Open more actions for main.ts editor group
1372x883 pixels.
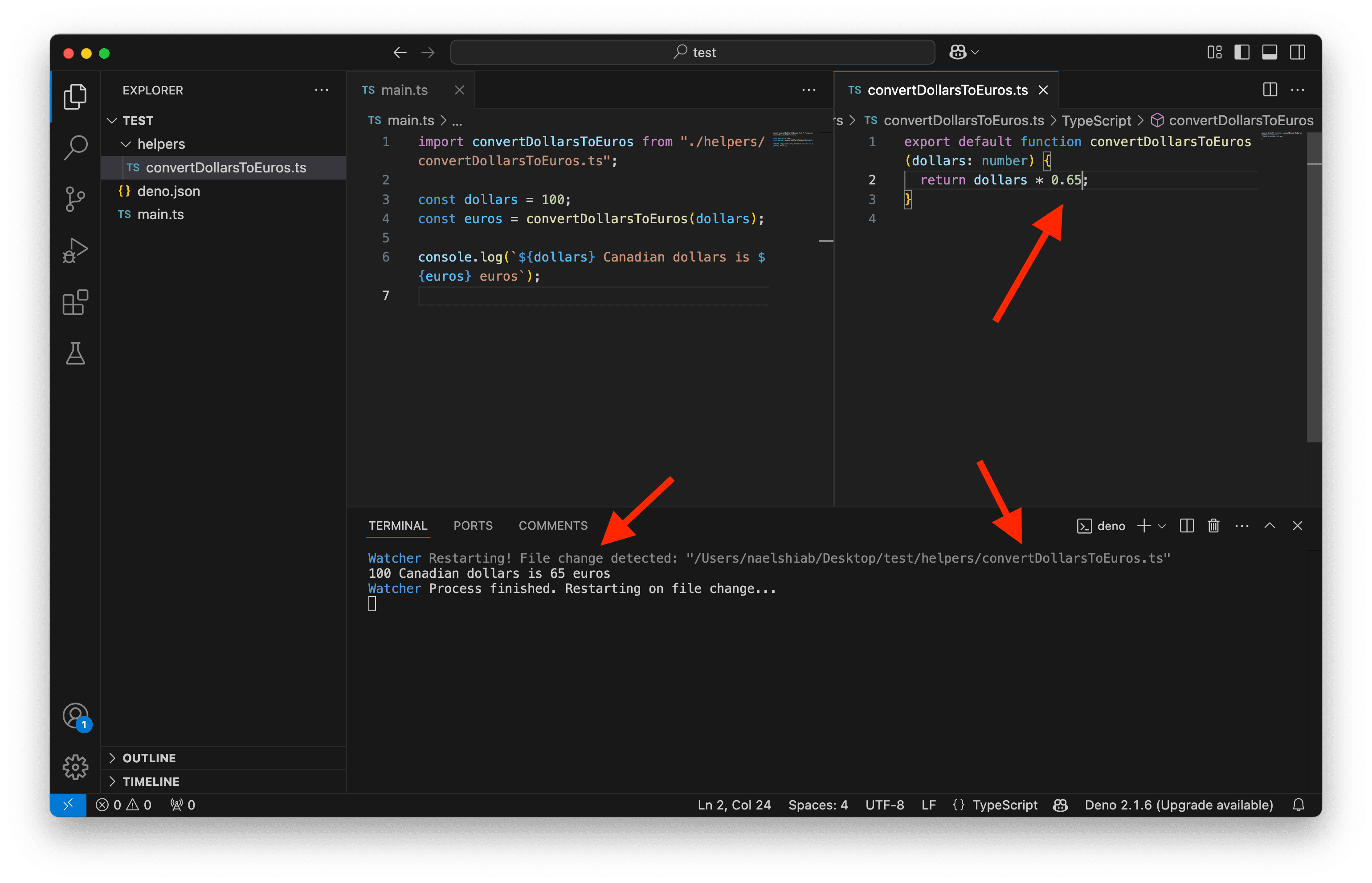tap(809, 90)
